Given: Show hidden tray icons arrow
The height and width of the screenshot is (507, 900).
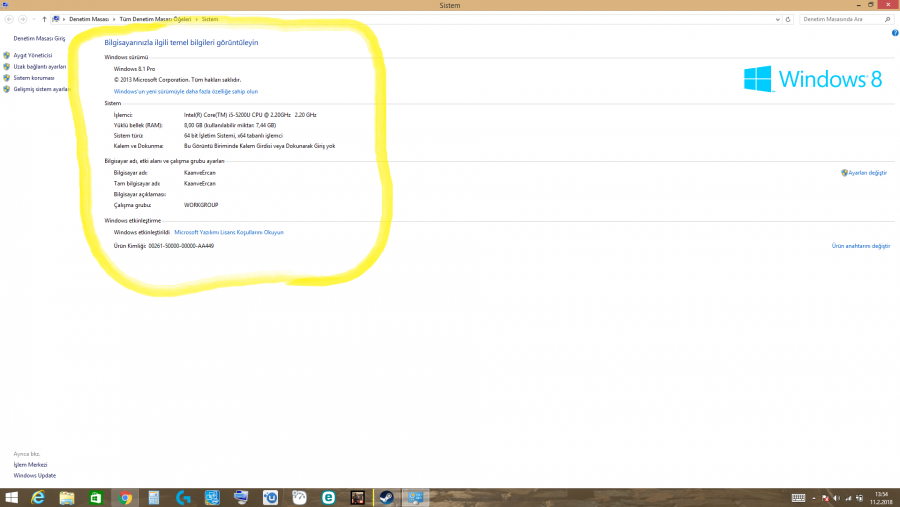Looking at the screenshot, I should (x=814, y=498).
